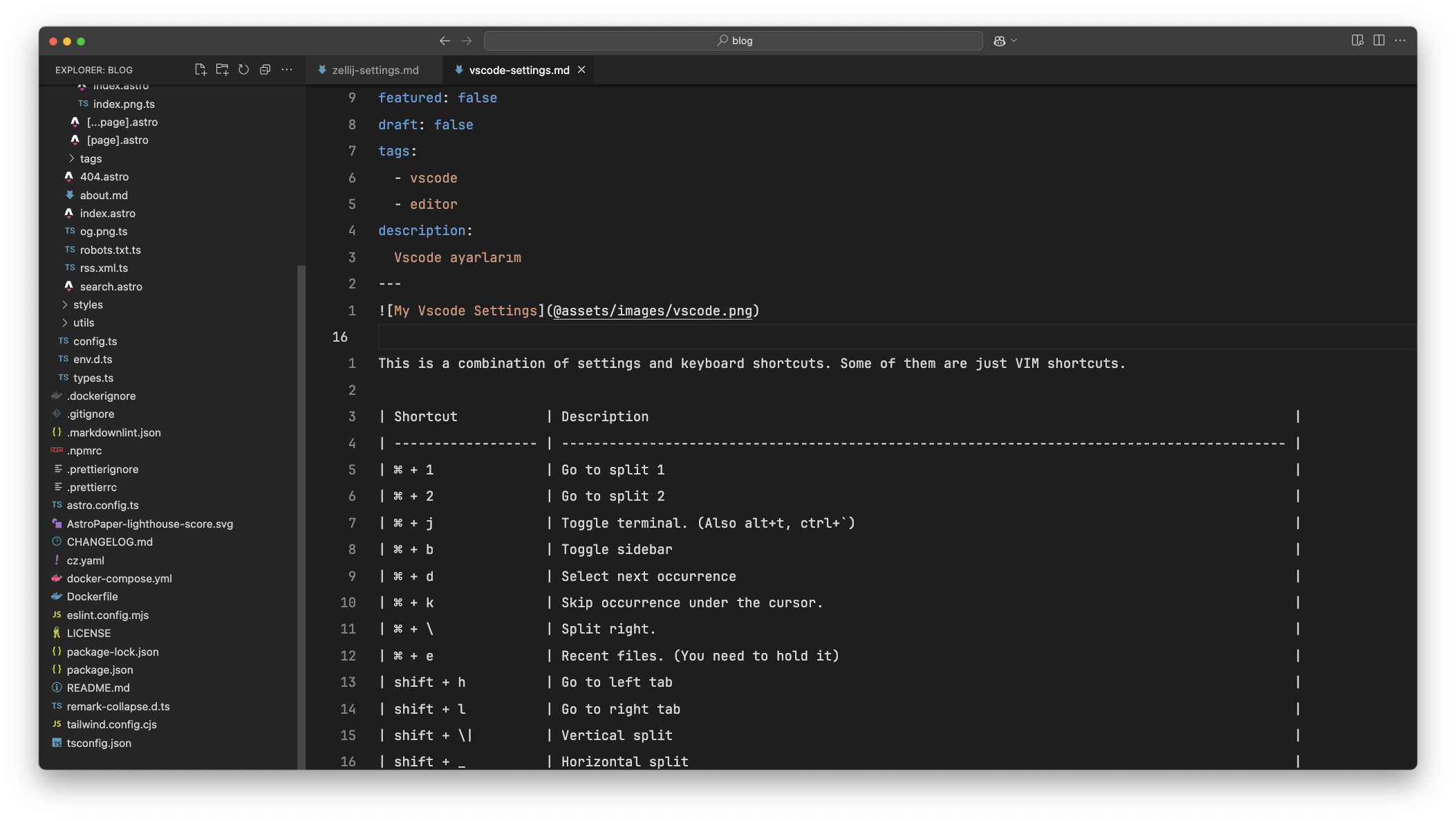The height and width of the screenshot is (821, 1456).
Task: Click the 'Horizontal split' description text
Action: pyautogui.click(x=625, y=762)
